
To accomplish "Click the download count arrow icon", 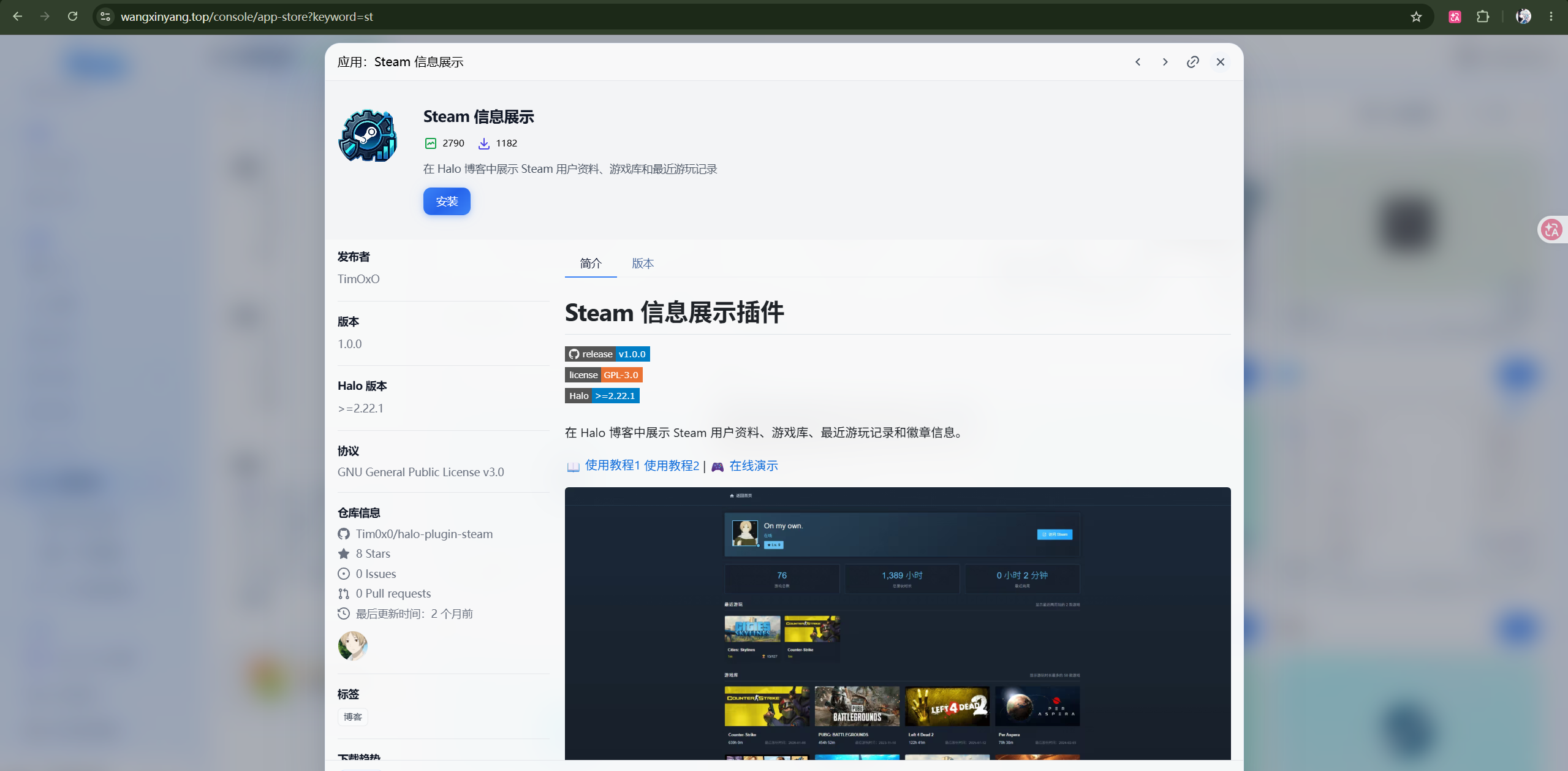I will [484, 143].
